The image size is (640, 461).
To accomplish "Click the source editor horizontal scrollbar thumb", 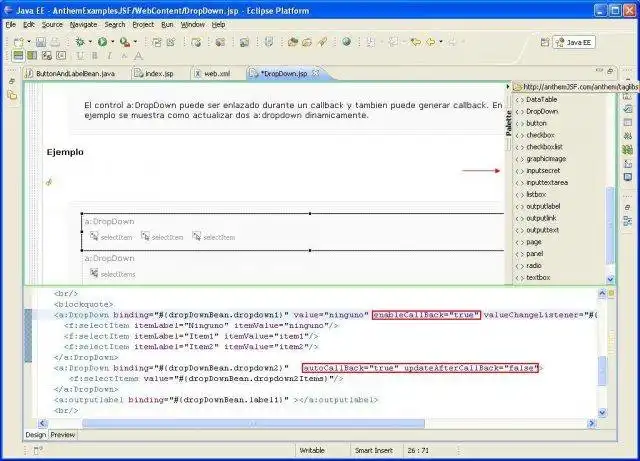I will 253,423.
